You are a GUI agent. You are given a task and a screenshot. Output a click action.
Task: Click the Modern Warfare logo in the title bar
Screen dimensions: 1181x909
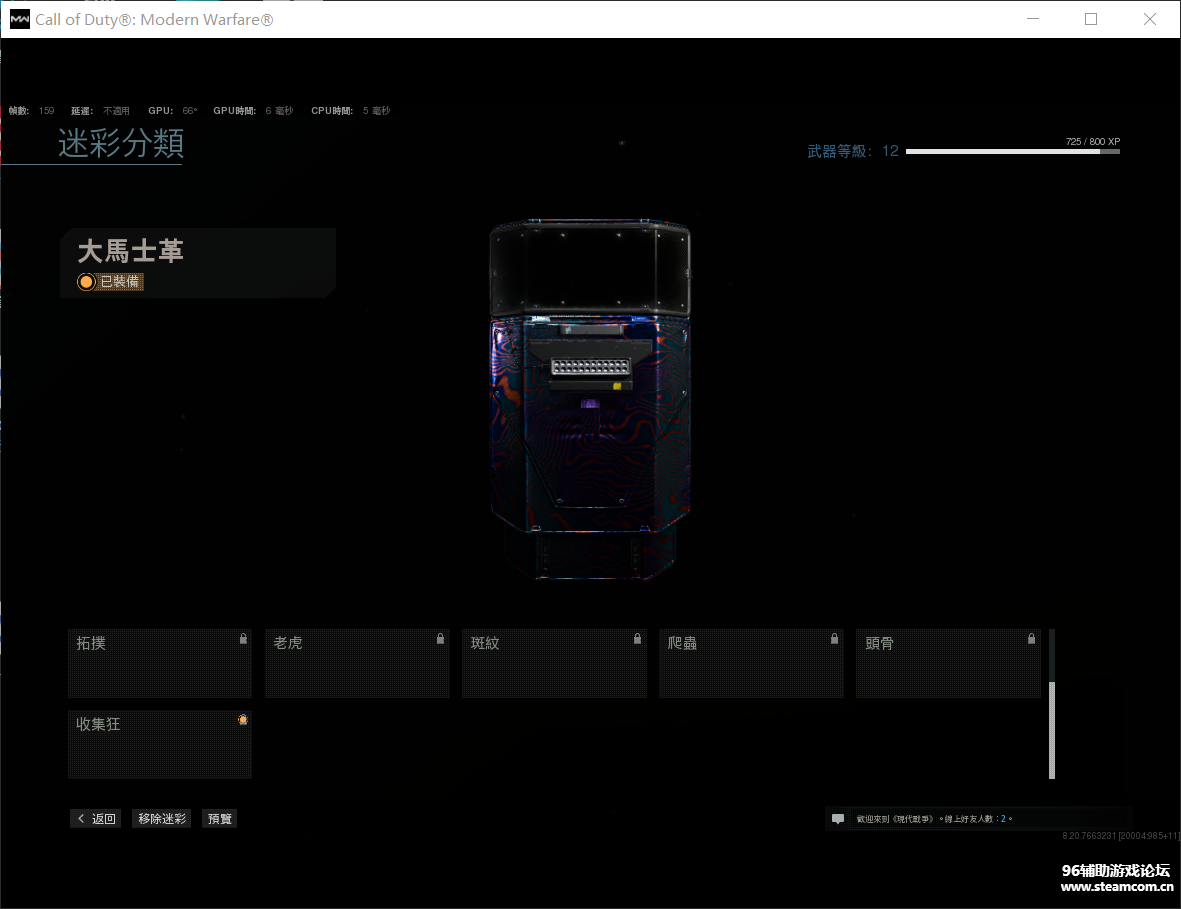(x=18, y=18)
